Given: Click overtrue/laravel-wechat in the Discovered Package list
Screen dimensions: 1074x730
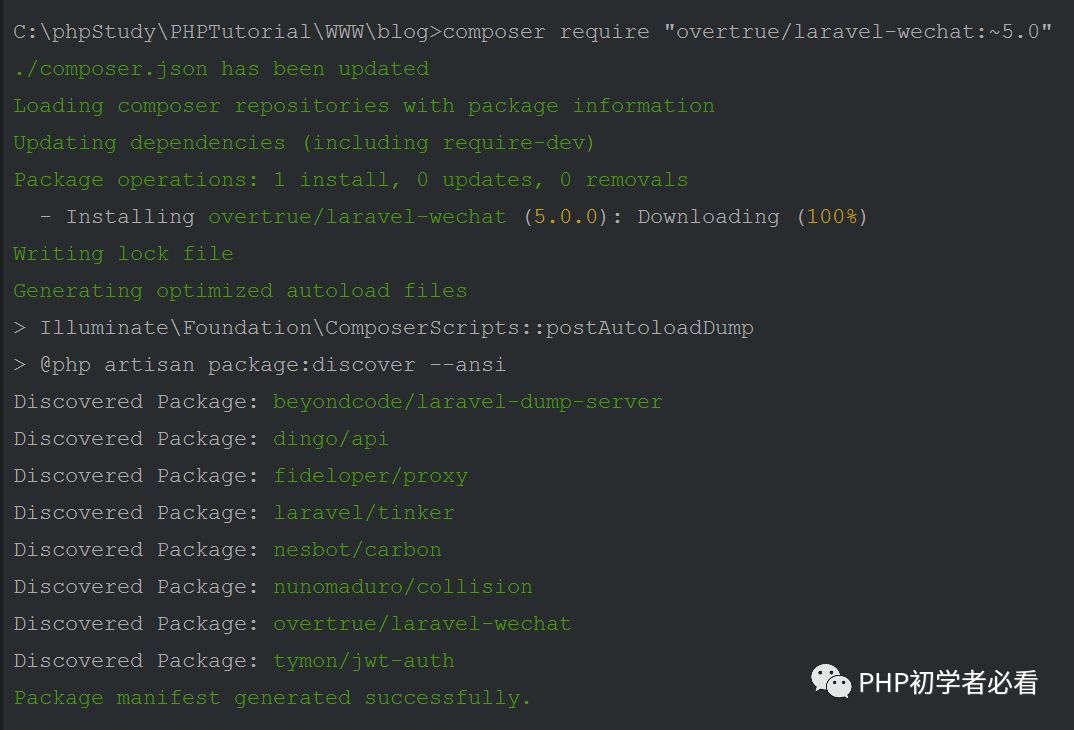Looking at the screenshot, I should click(x=422, y=624).
